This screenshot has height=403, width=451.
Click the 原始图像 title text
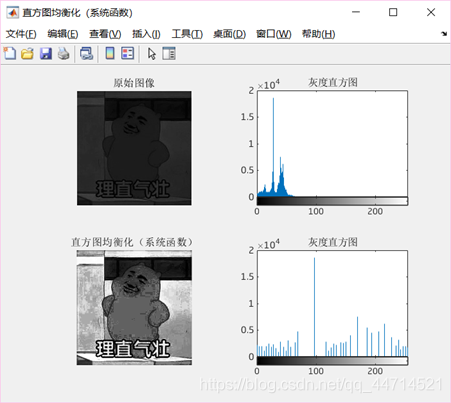pos(134,83)
